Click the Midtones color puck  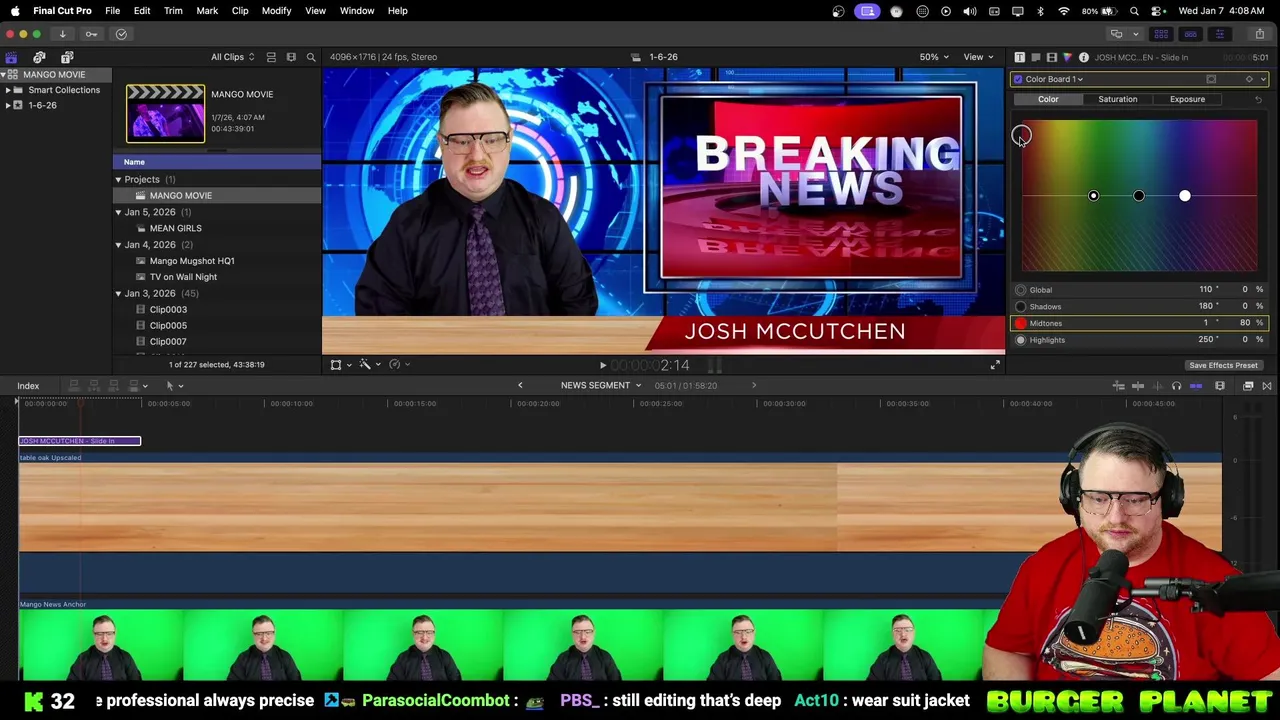click(1021, 135)
